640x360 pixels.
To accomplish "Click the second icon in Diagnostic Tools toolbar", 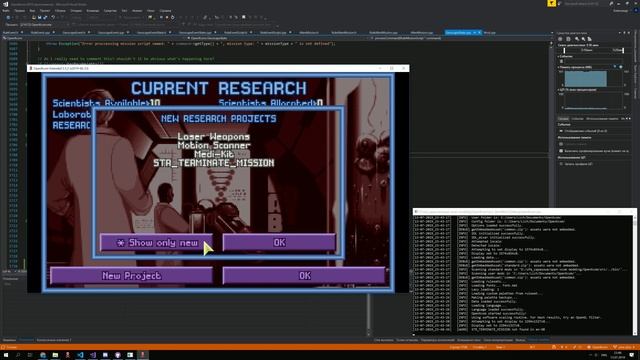I will 568,39.
